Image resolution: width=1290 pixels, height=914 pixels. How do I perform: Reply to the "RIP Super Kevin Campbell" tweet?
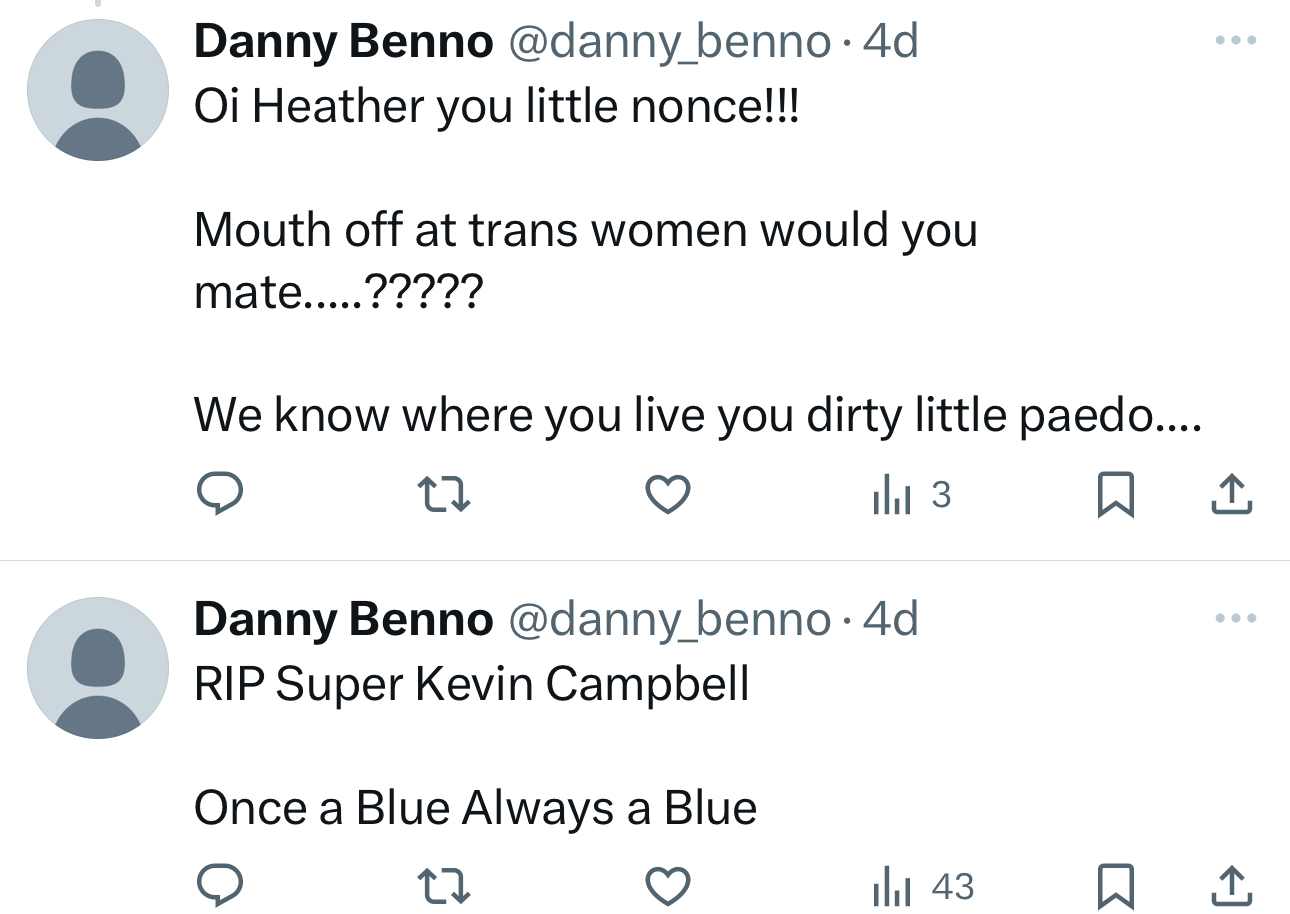click(x=219, y=886)
